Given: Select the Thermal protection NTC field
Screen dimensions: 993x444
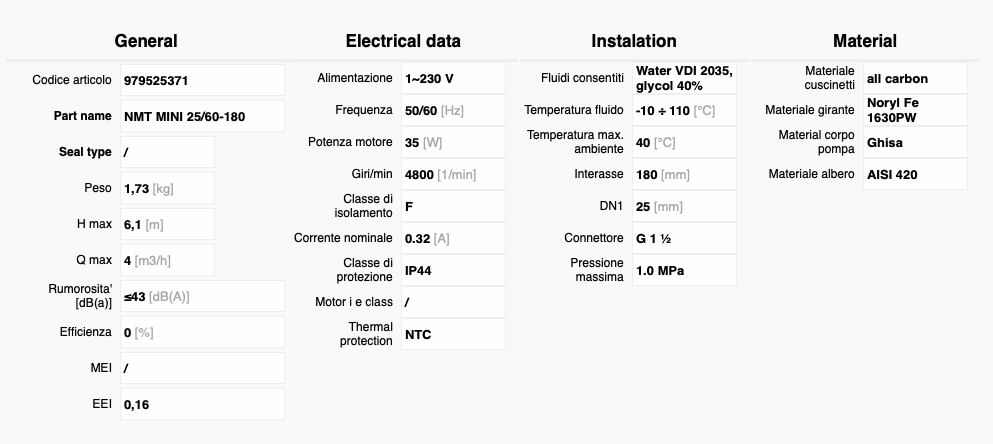Looking at the screenshot, I should (453, 334).
